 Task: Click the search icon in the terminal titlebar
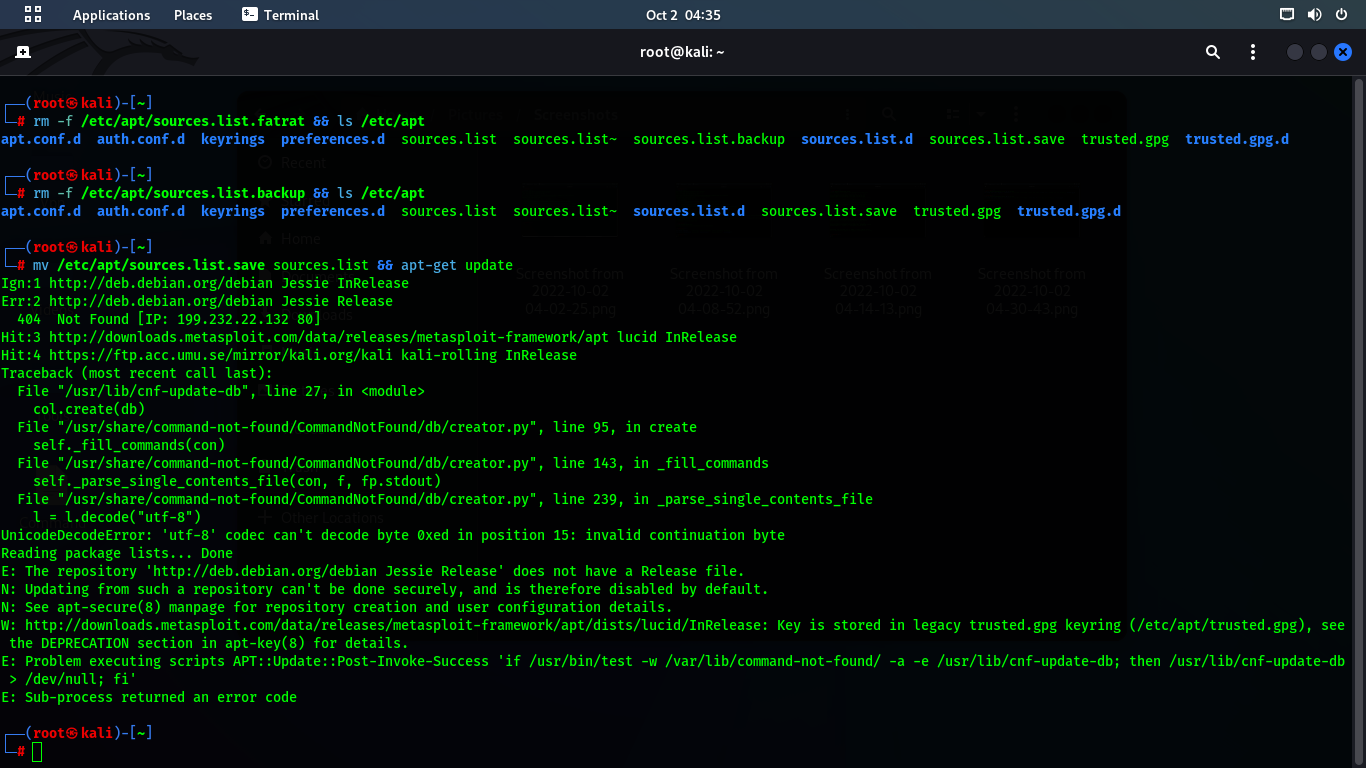1212,51
